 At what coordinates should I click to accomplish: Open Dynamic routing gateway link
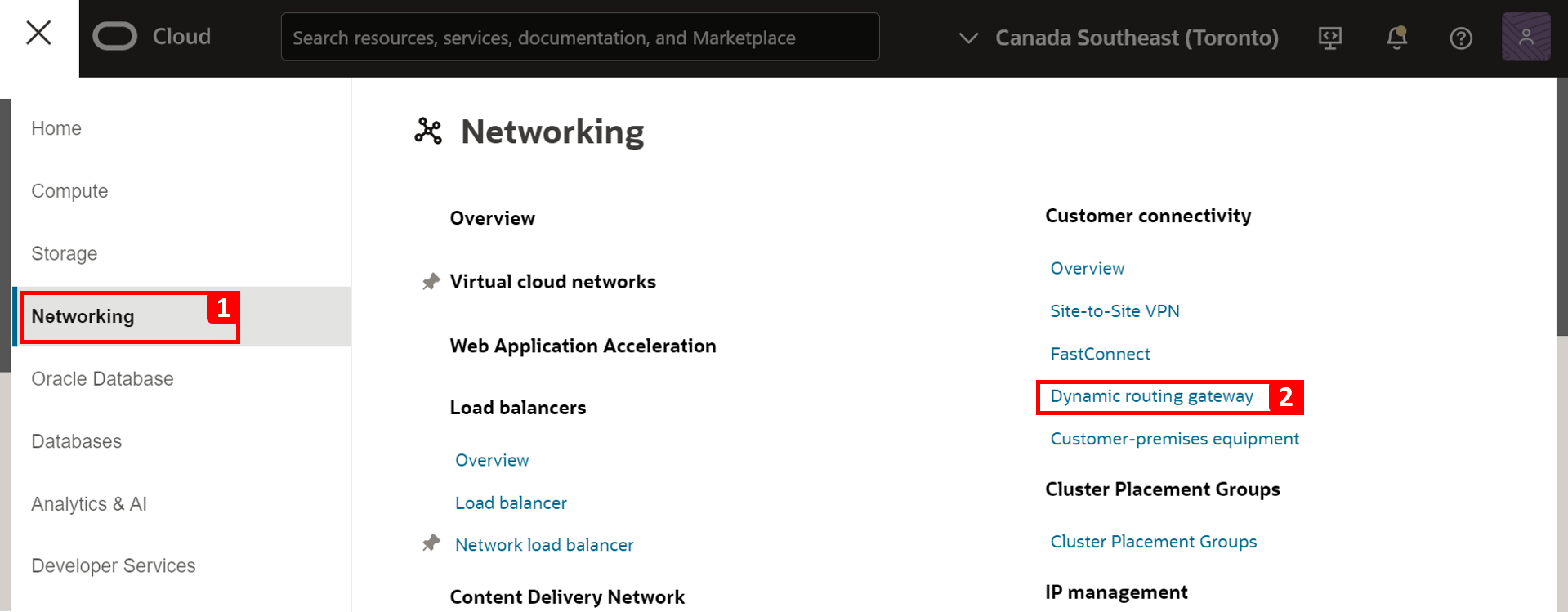click(1152, 396)
